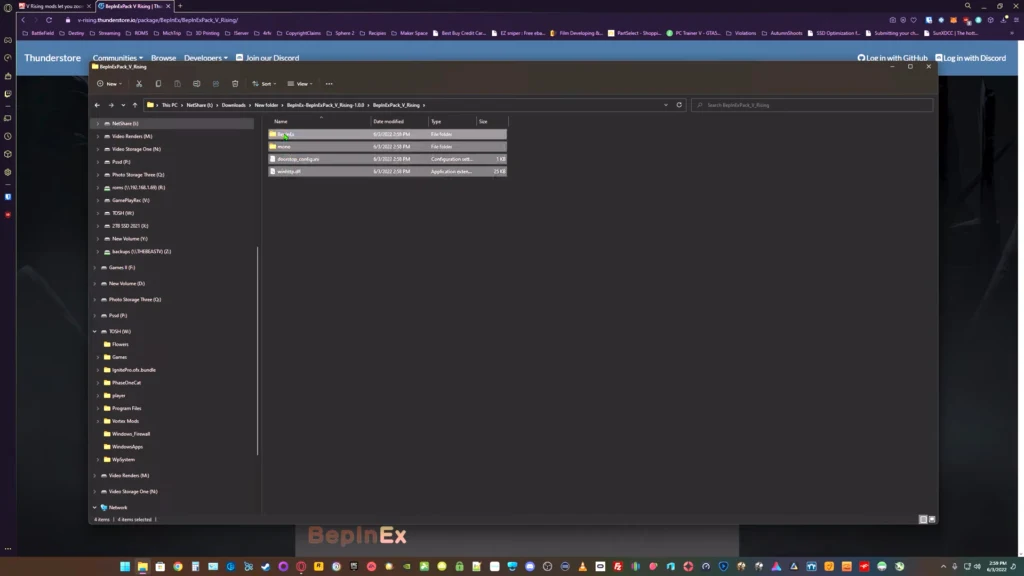The width and height of the screenshot is (1024, 576).
Task: Click the Search BepInExPack_V_Rising box
Action: tap(812, 105)
